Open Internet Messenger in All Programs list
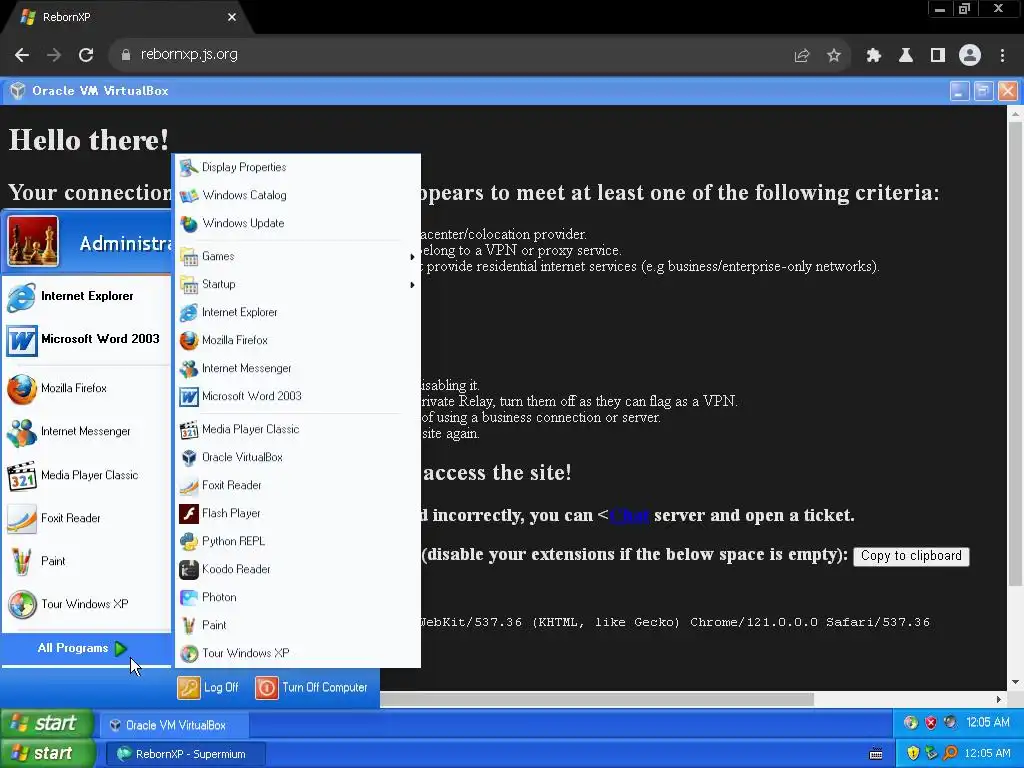This screenshot has height=768, width=1024. (x=297, y=368)
